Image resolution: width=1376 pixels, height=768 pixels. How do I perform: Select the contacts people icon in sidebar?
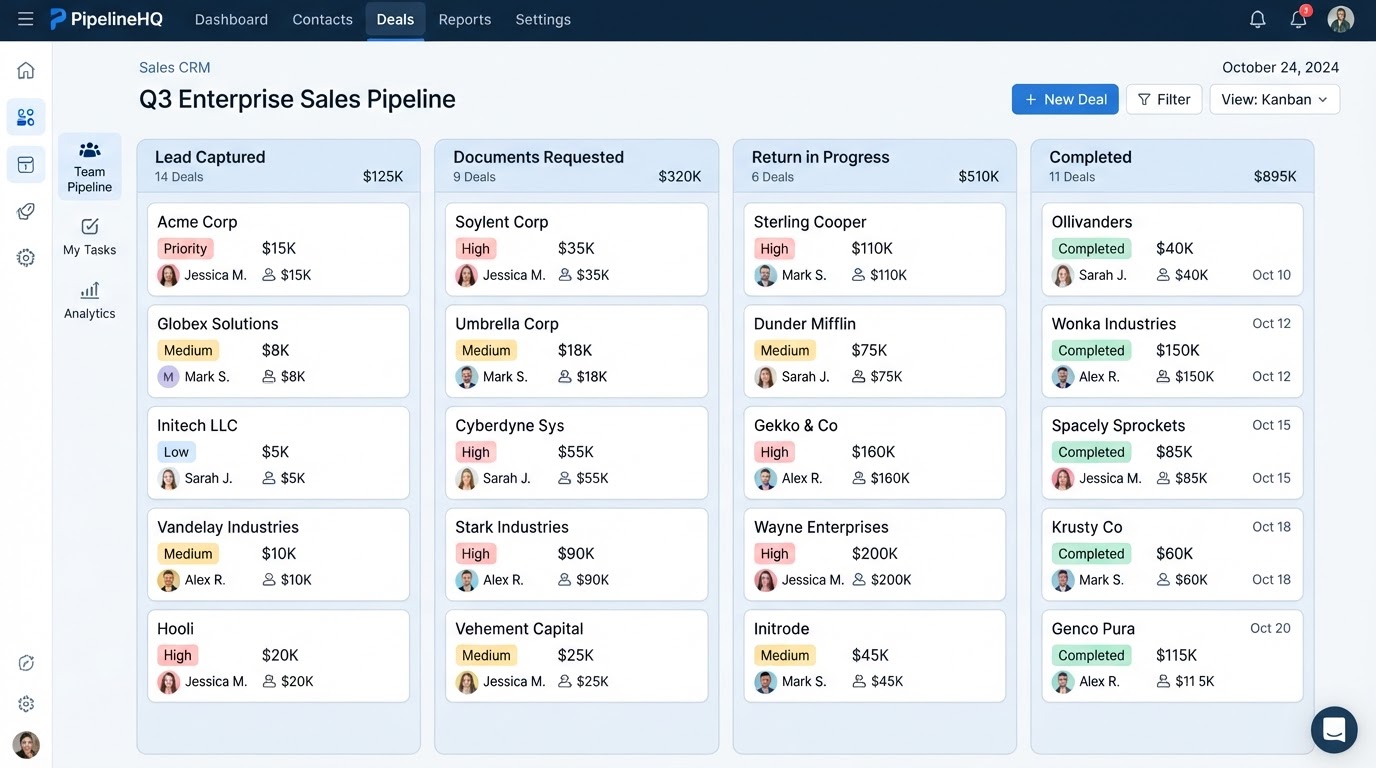tap(26, 117)
